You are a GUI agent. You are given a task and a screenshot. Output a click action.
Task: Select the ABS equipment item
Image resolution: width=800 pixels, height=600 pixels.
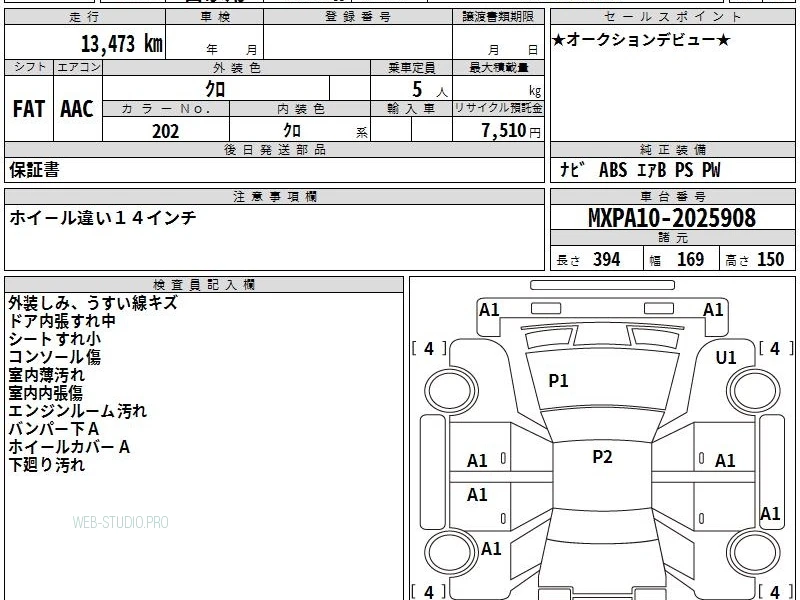613,170
